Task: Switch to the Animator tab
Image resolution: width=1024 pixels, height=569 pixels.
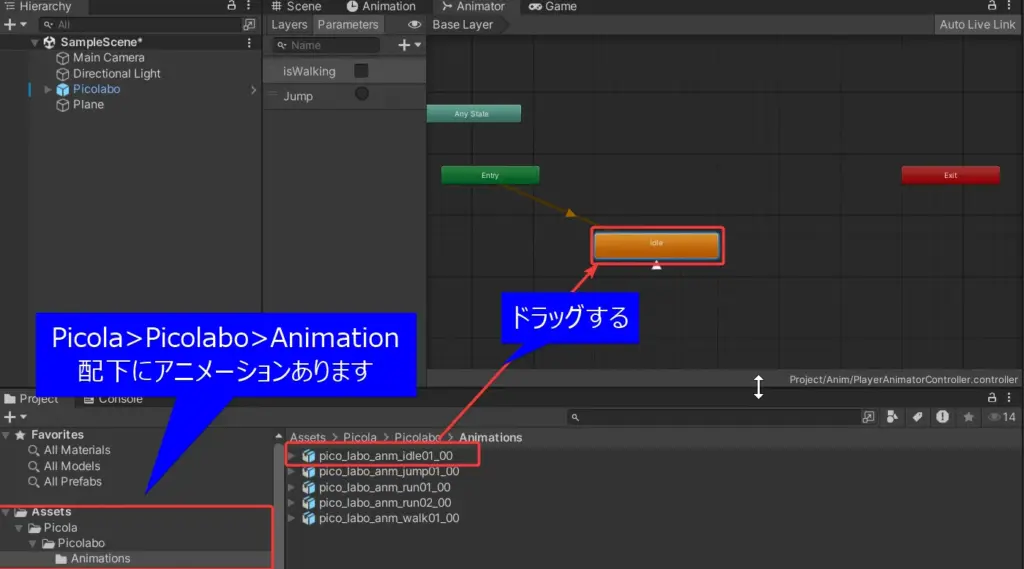Action: pos(473,7)
